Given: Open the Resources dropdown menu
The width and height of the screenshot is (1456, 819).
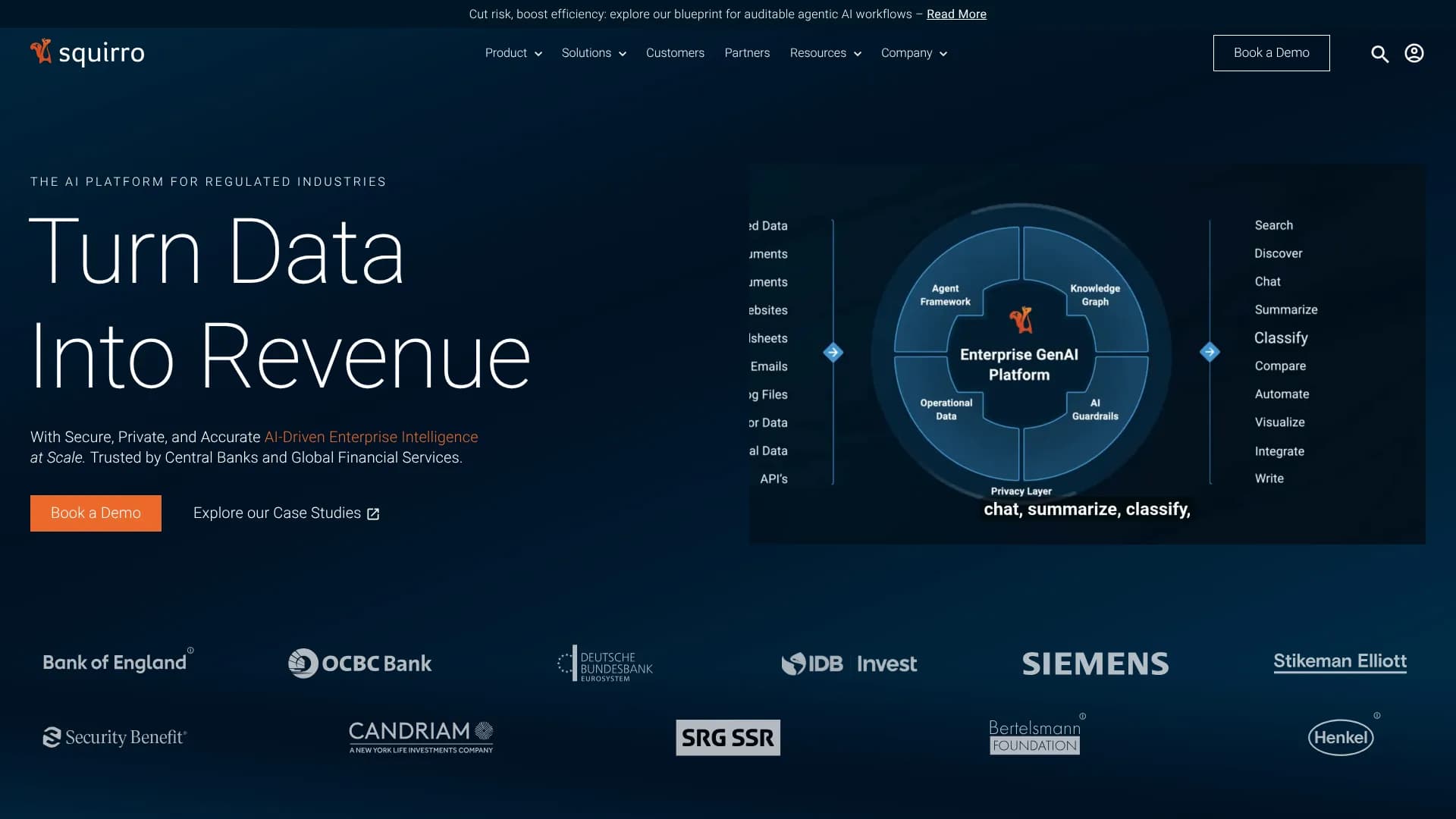Looking at the screenshot, I should 825,53.
